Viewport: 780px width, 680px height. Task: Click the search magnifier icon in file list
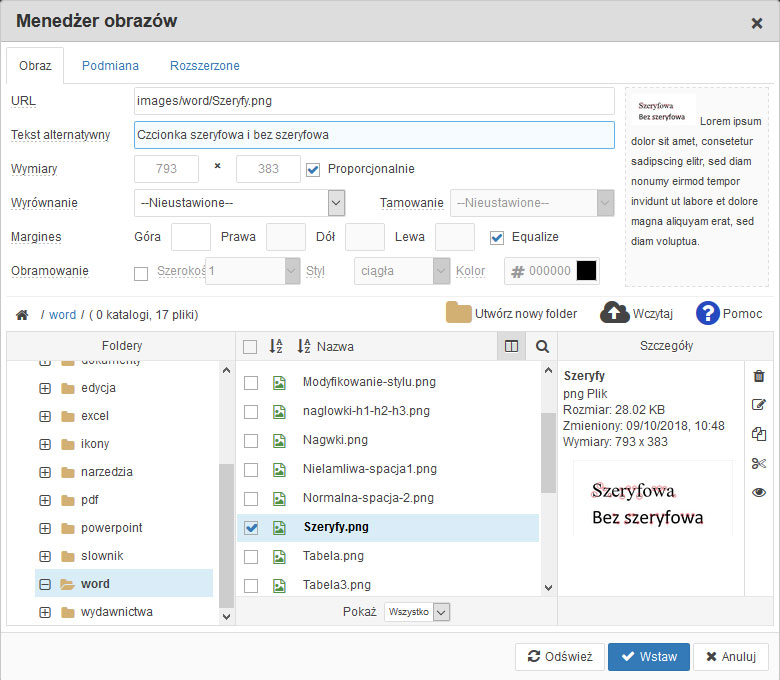(542, 347)
